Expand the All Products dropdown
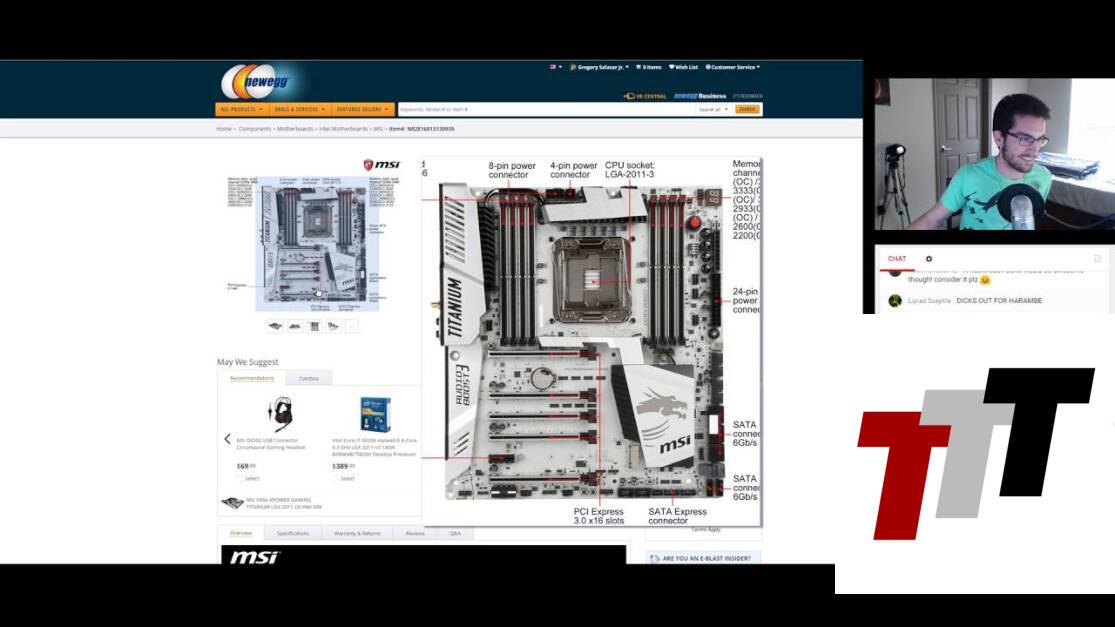This screenshot has width=1115, height=627. click(x=241, y=109)
